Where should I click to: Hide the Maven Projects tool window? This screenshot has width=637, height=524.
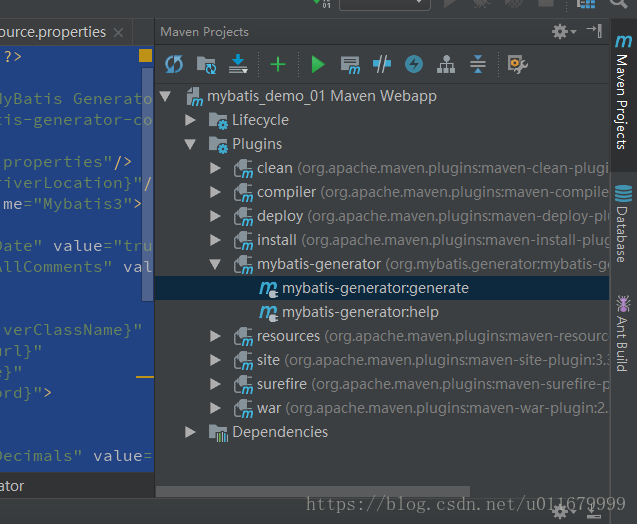coord(594,31)
